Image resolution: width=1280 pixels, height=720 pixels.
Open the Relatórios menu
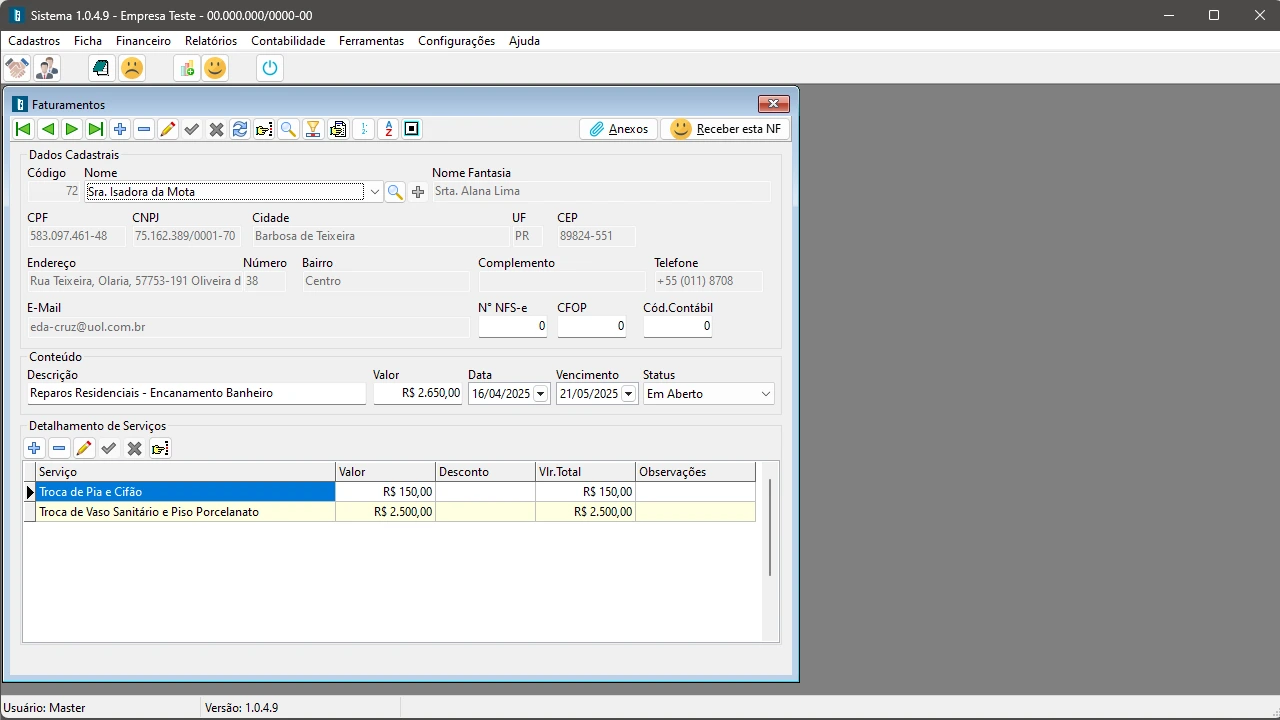(211, 41)
